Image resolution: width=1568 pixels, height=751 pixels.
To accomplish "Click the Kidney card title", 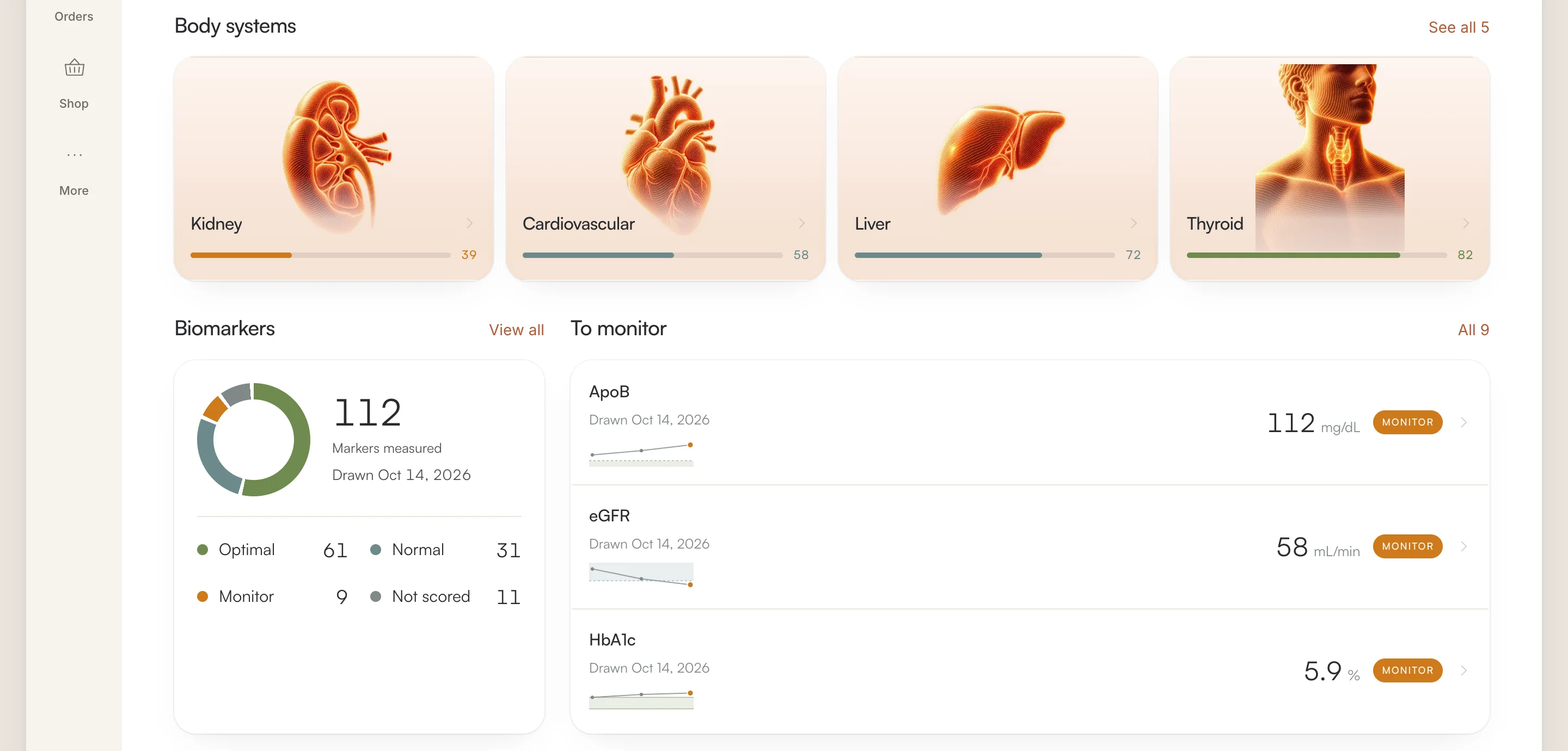I will (216, 224).
